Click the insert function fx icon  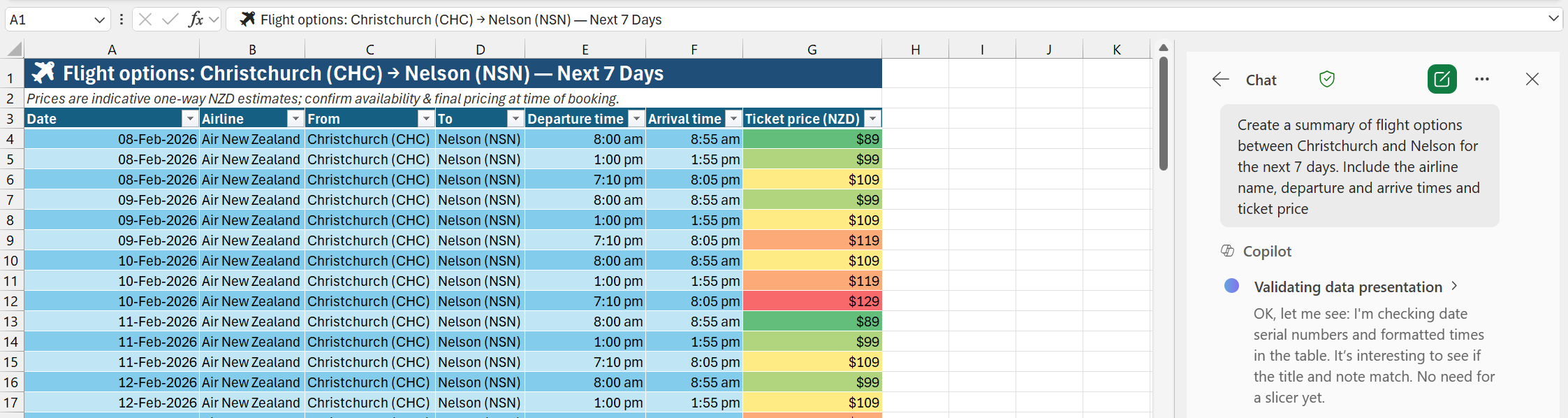196,20
